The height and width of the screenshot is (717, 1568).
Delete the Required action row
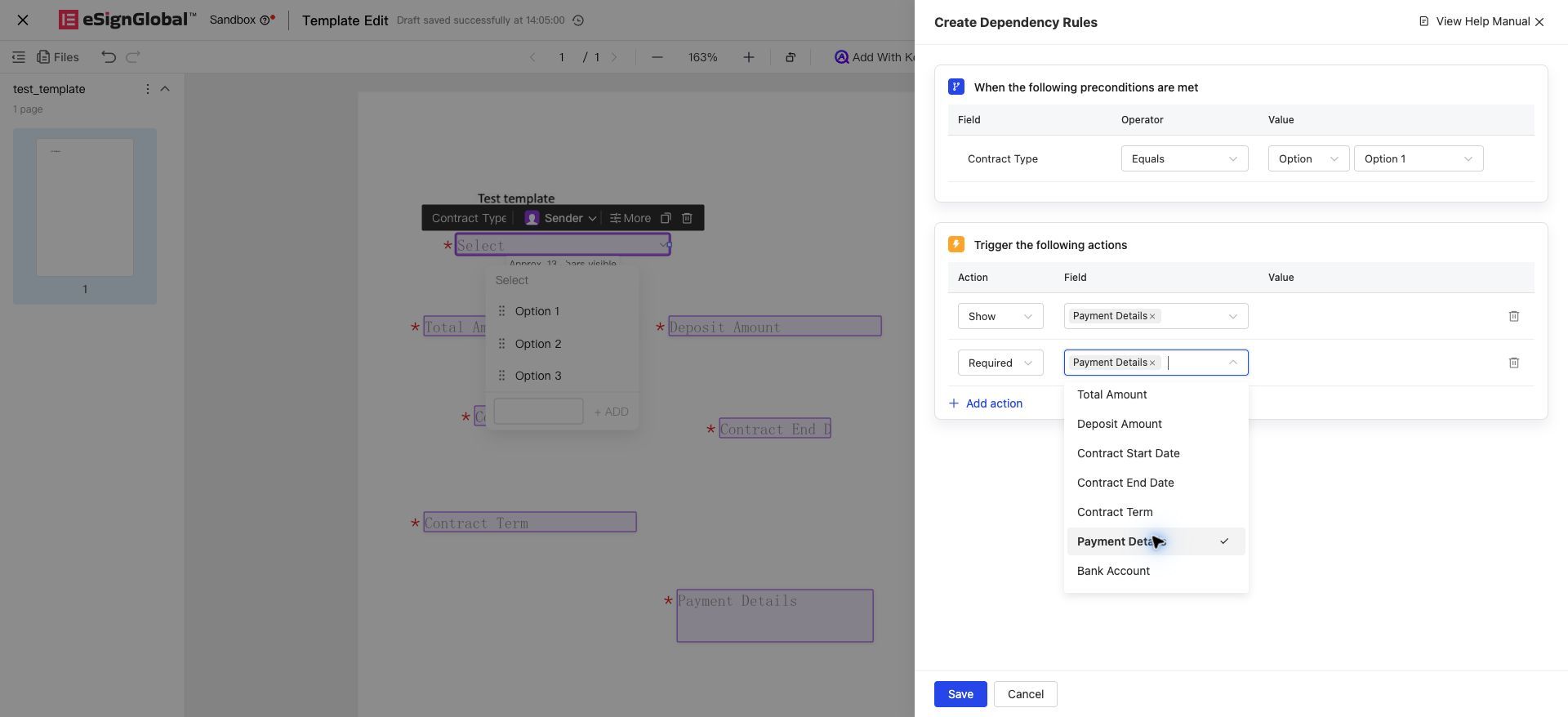(x=1513, y=363)
